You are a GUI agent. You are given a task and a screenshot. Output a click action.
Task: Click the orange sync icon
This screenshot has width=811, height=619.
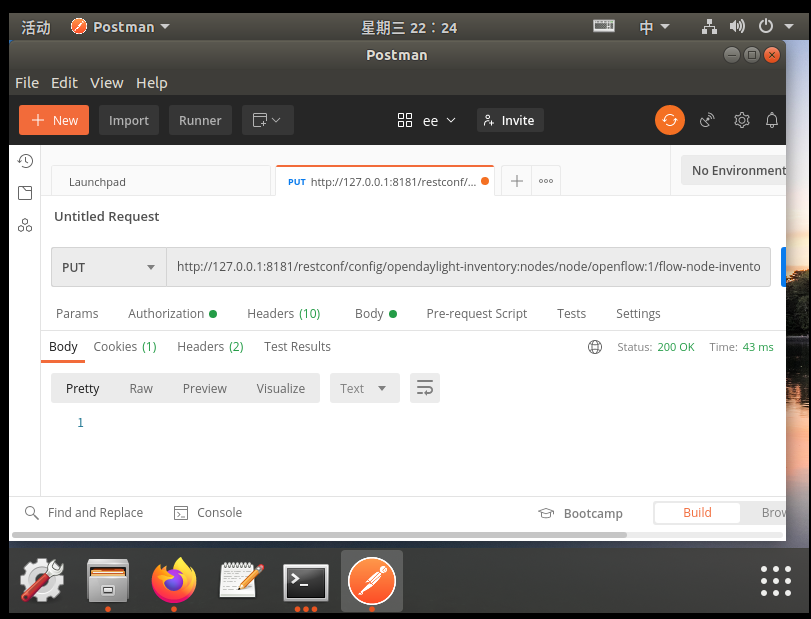point(670,120)
